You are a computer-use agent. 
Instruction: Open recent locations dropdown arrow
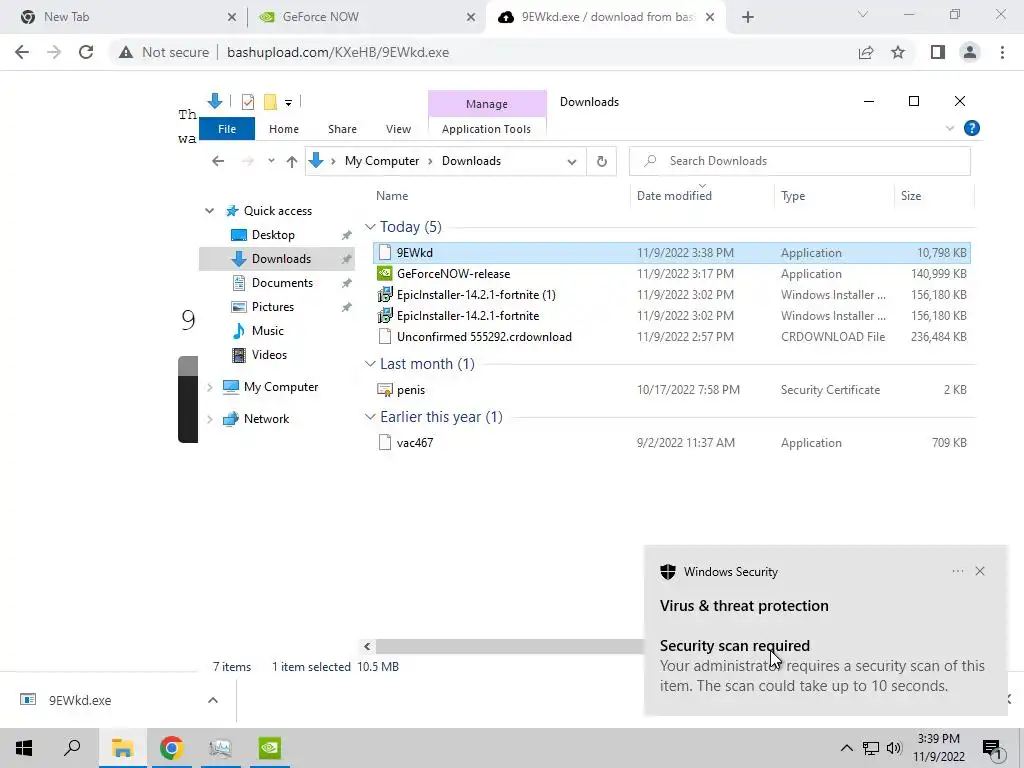coord(271,161)
